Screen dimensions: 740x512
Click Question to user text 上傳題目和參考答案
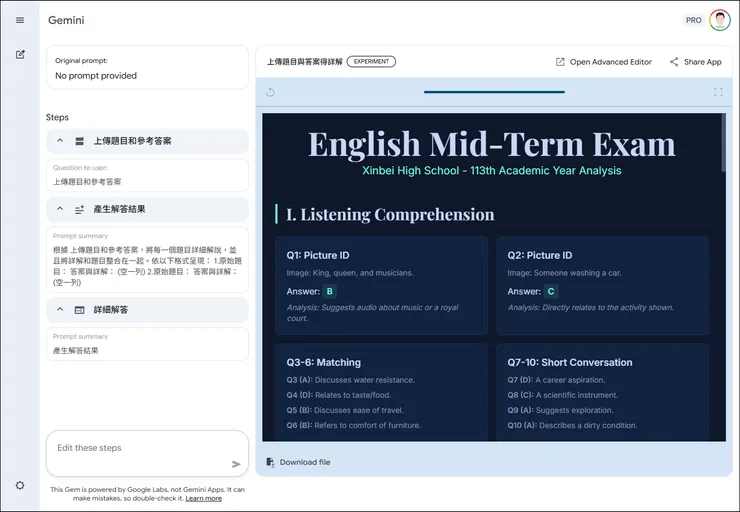pyautogui.click(x=87, y=182)
